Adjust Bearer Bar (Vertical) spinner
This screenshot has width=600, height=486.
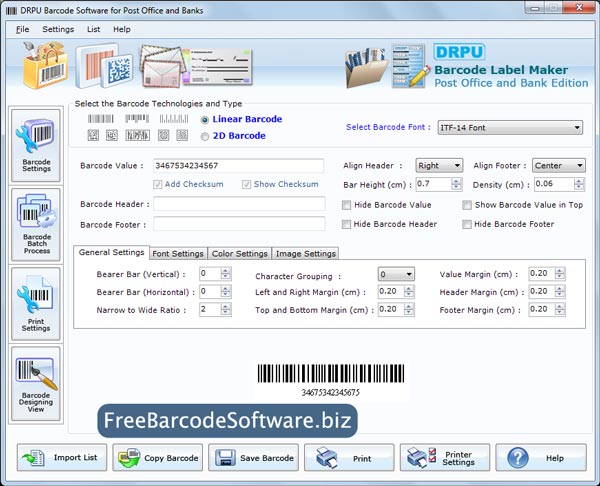tap(226, 274)
